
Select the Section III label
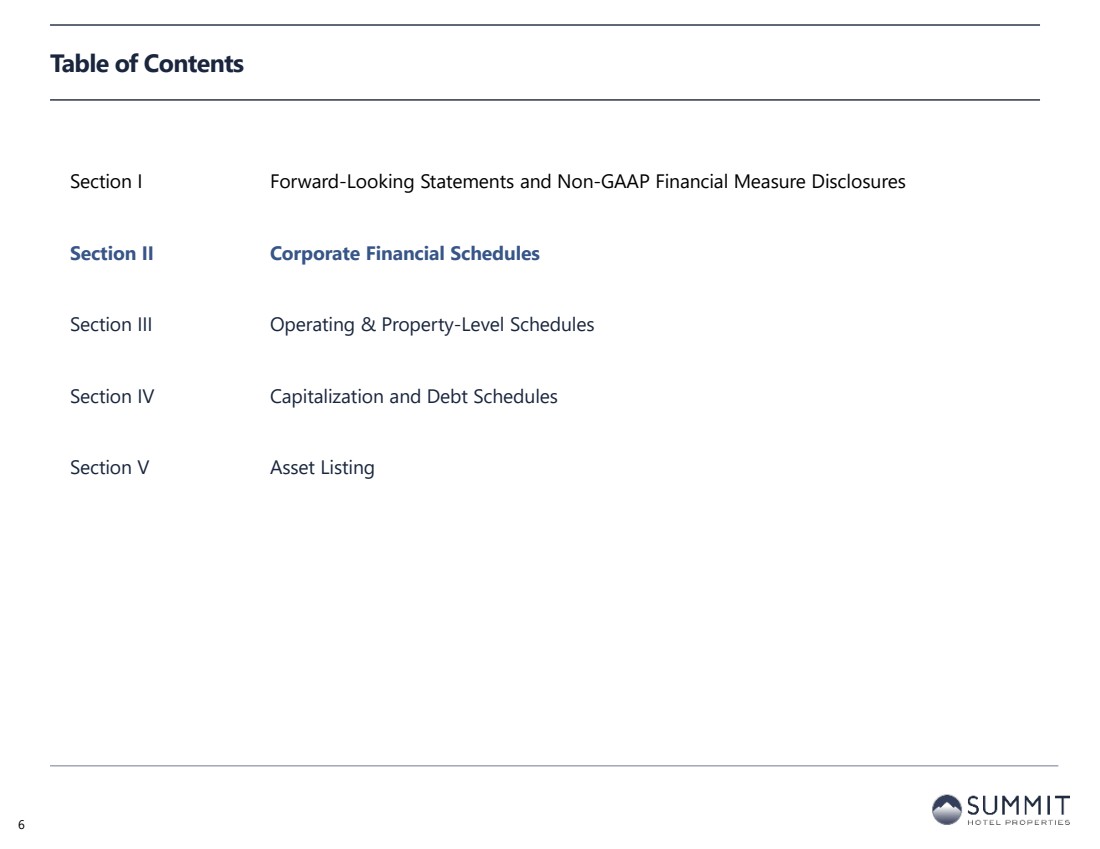click(111, 325)
